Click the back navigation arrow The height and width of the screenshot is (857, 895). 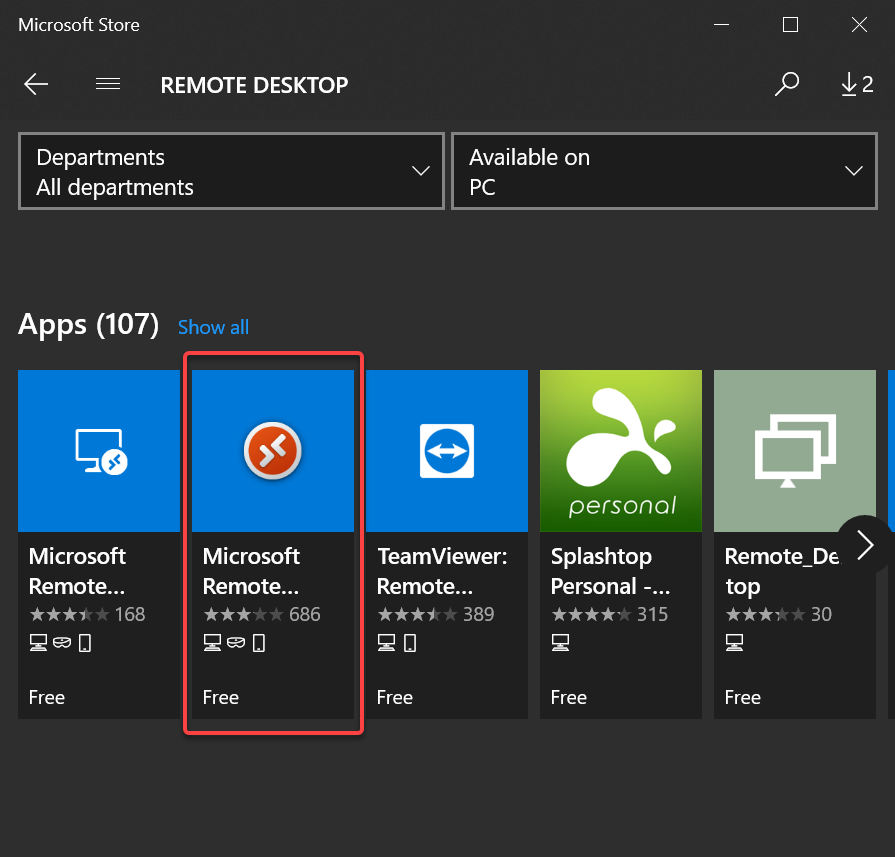(x=36, y=84)
